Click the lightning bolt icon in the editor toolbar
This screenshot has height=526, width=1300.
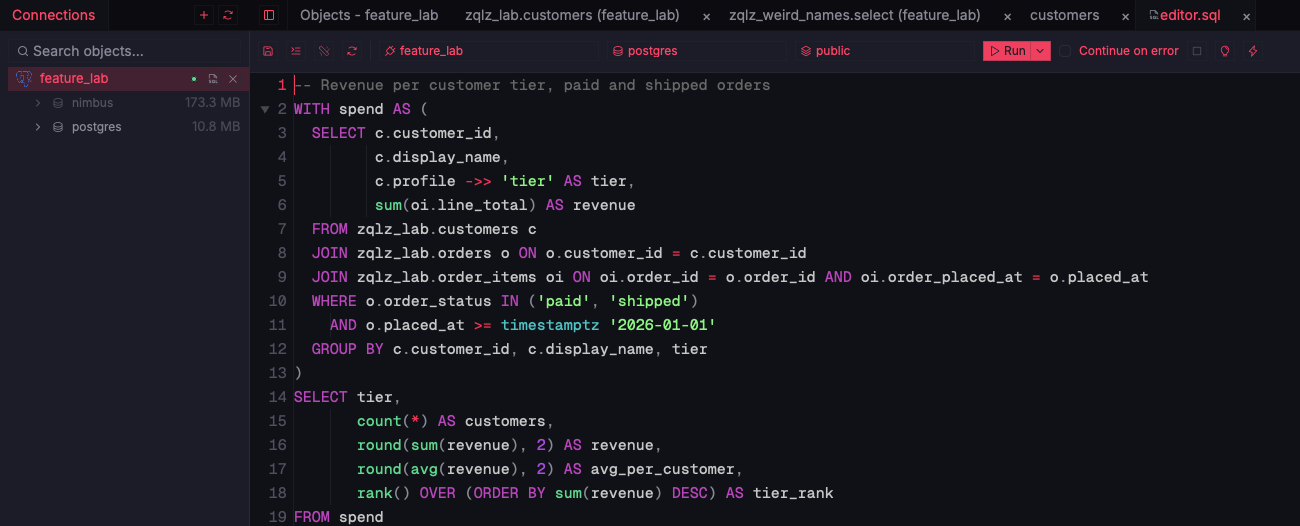[1253, 51]
